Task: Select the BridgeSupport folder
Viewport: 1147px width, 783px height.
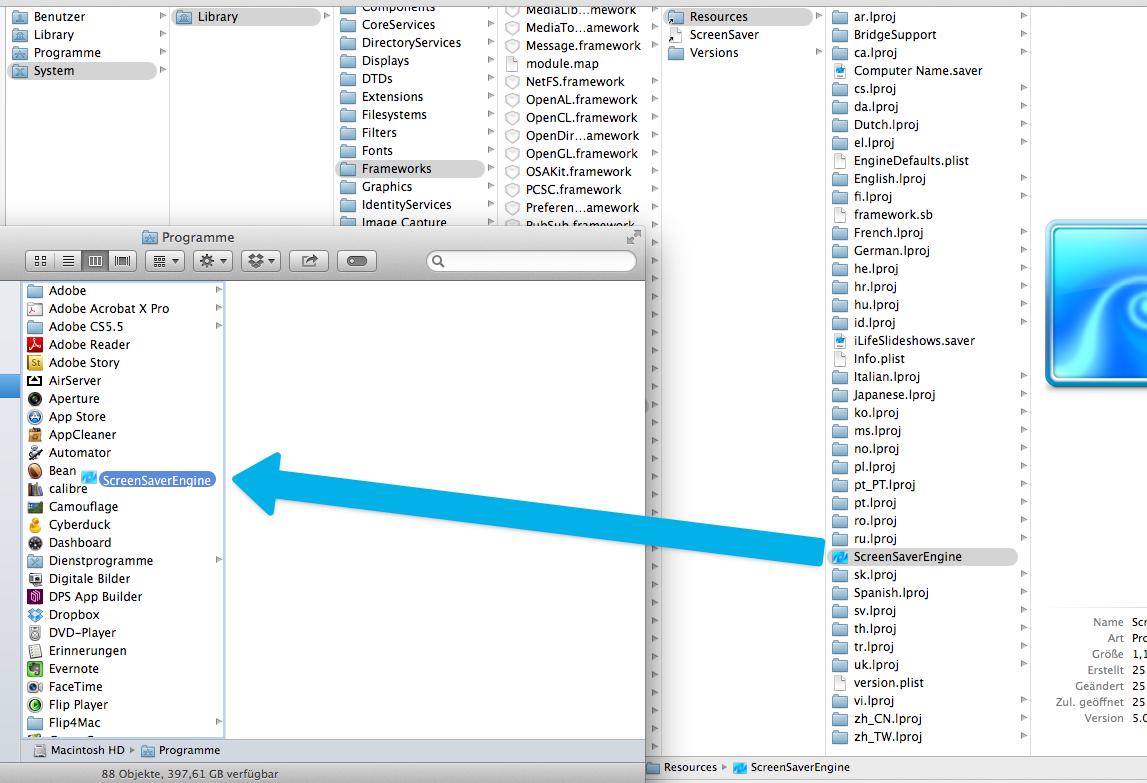Action: click(895, 35)
